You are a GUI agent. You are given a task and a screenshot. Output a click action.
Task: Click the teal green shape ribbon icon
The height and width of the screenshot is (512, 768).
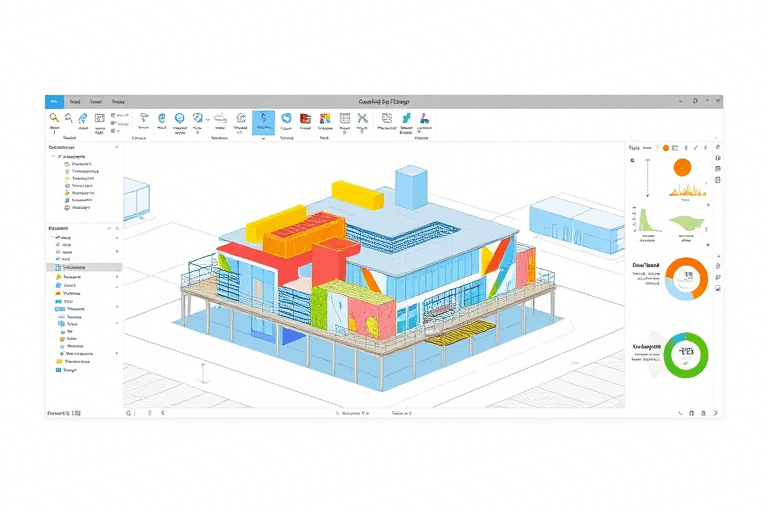(x=407, y=118)
